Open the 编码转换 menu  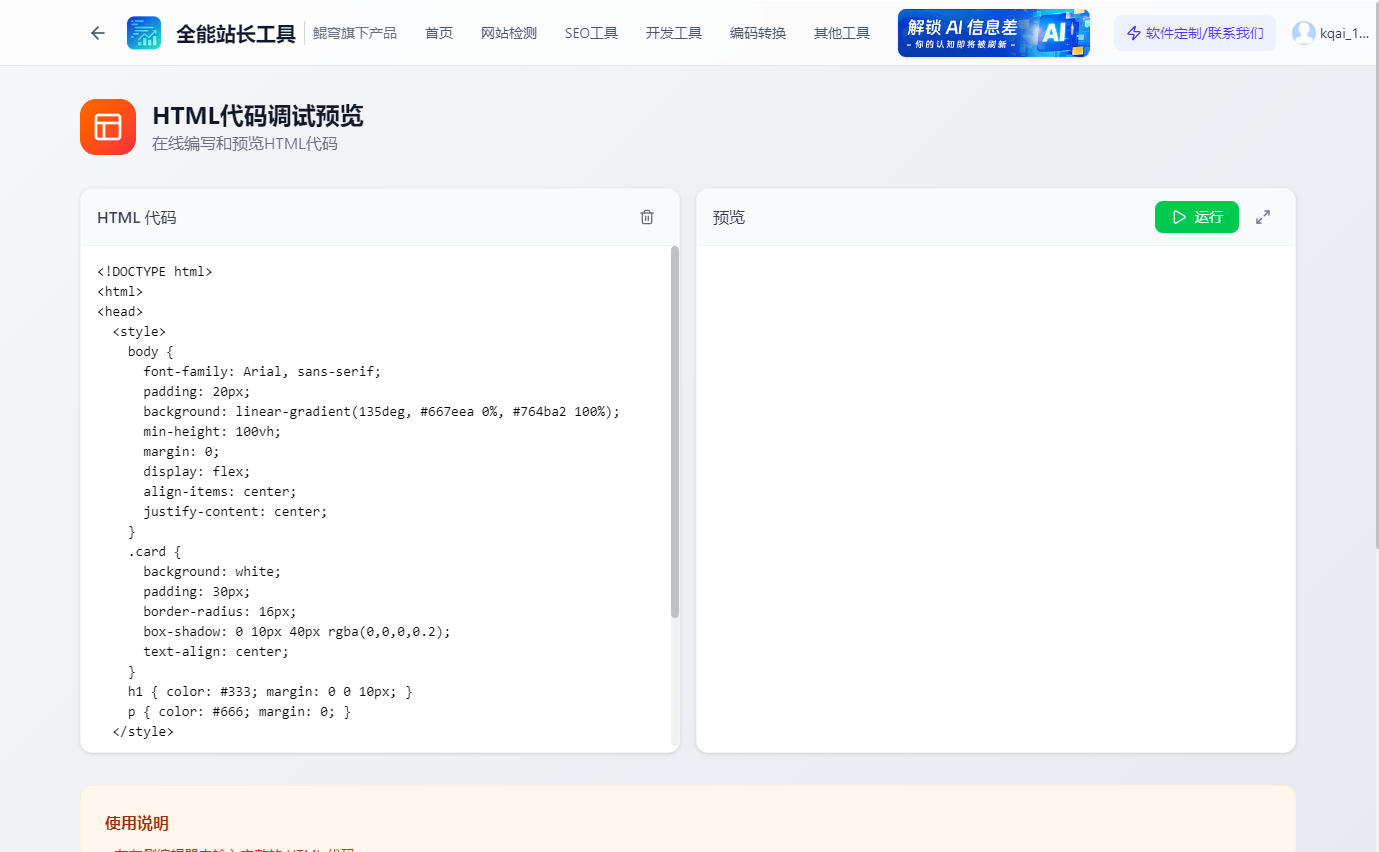coord(757,32)
